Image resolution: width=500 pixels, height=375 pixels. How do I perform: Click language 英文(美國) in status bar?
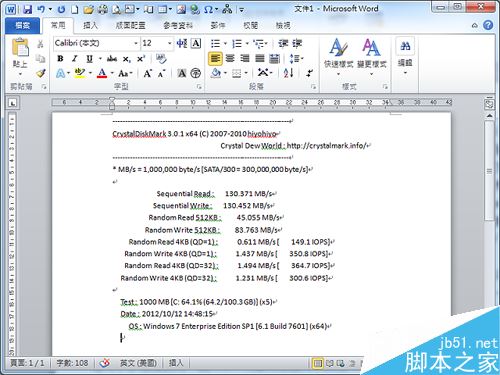coord(138,363)
